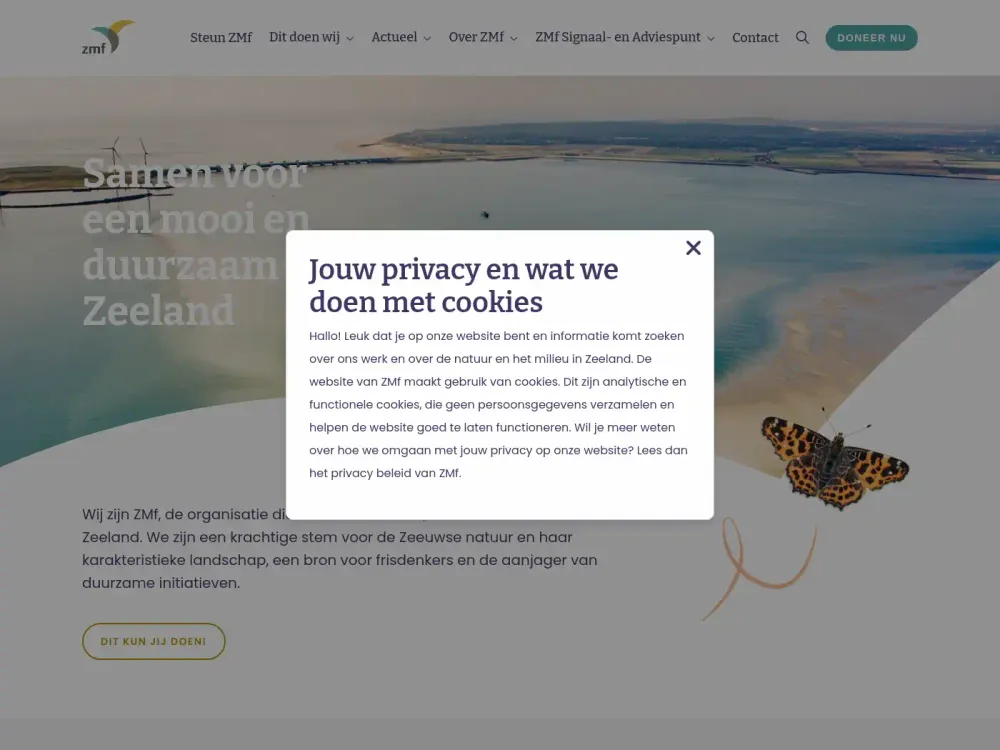Expand the Over ZMf chevron
The image size is (1000, 750).
(514, 38)
